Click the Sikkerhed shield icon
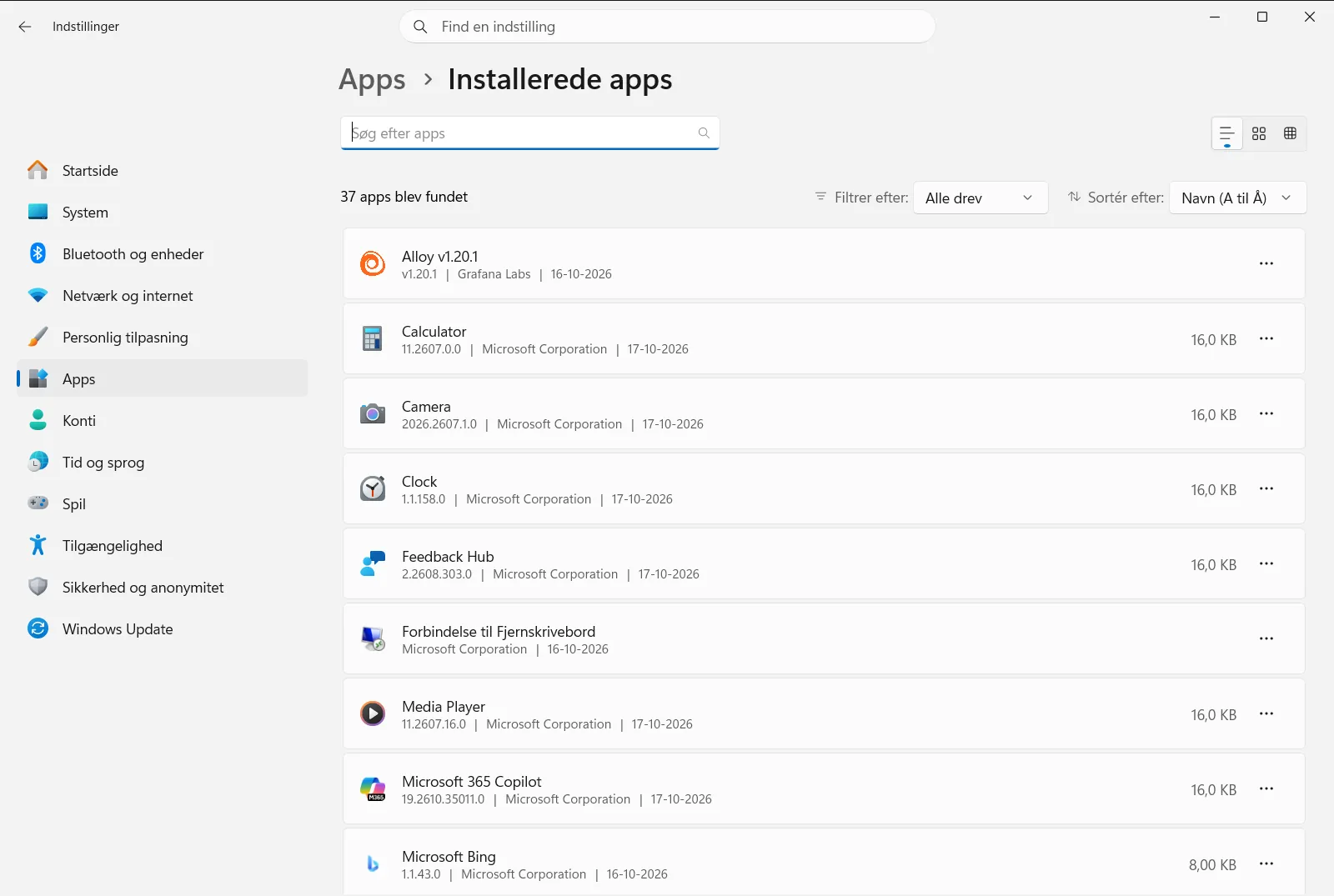The height and width of the screenshot is (896, 1334). [38, 587]
